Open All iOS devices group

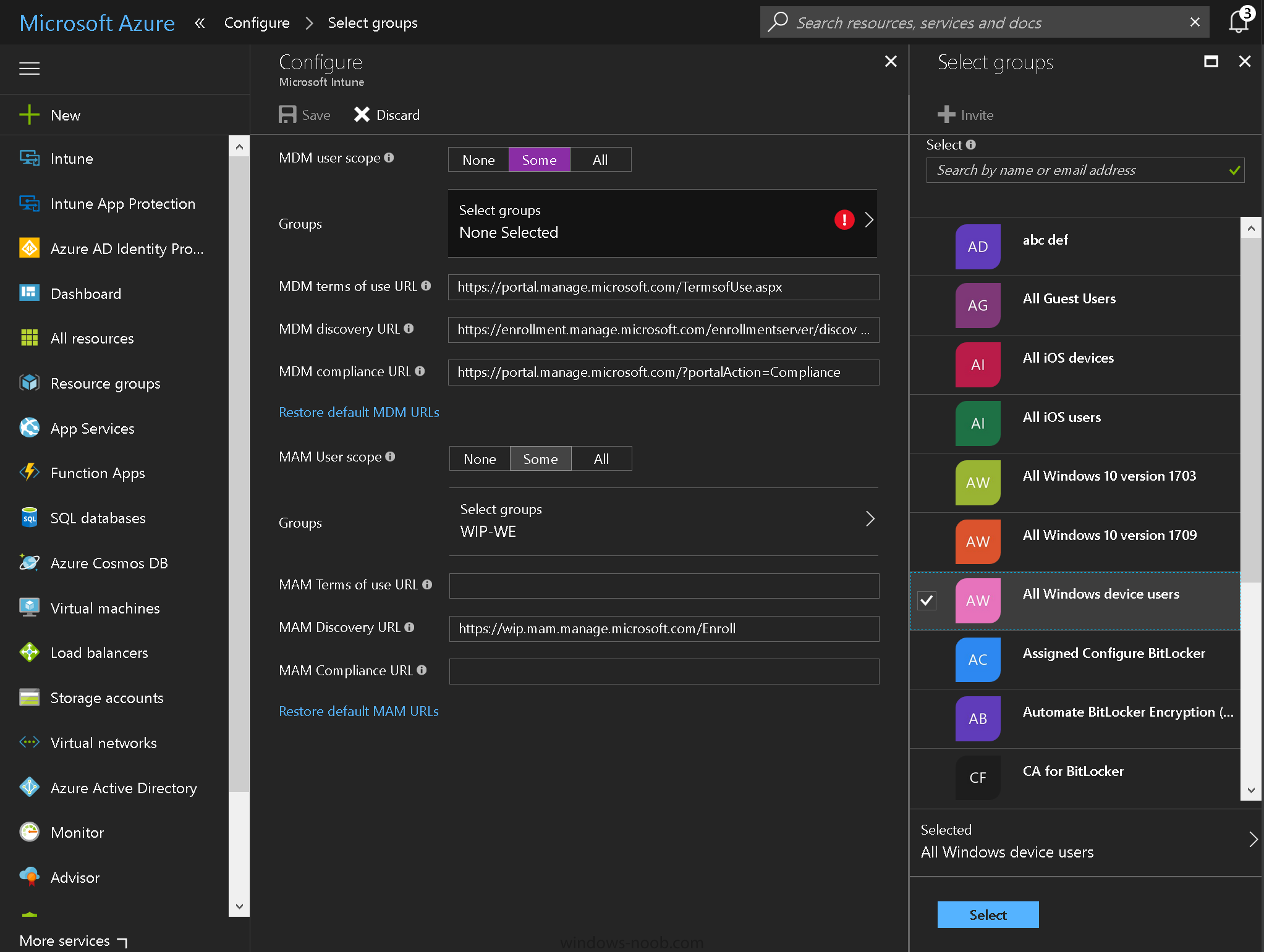coord(1074,364)
